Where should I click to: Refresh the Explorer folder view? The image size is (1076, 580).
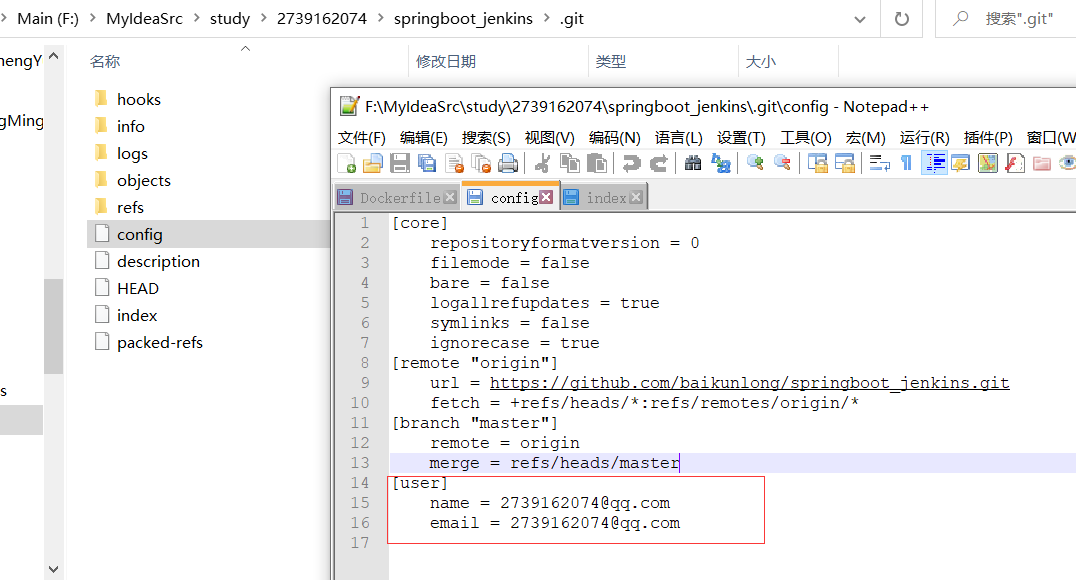902,18
